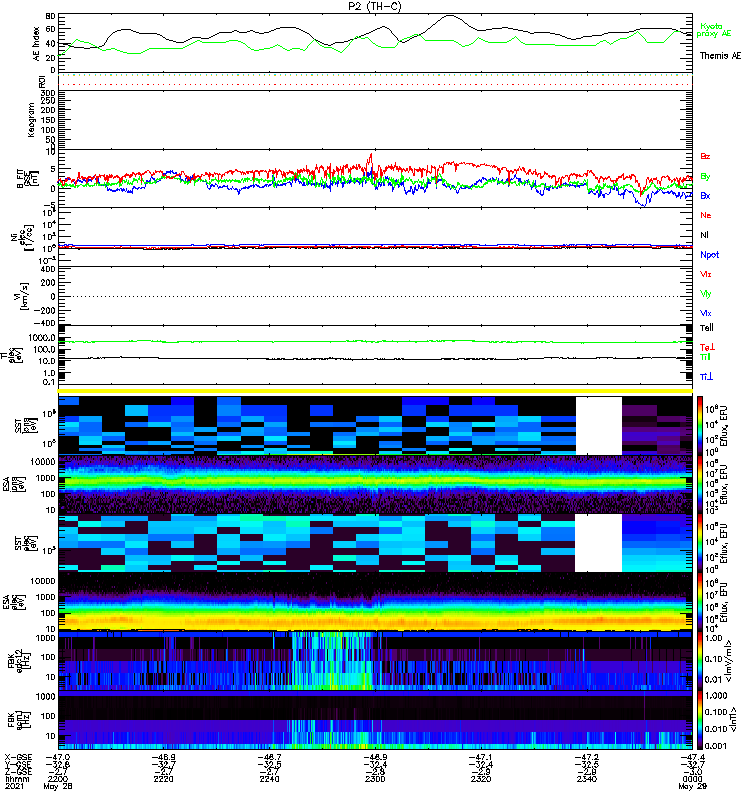Select the blue Npot legend entry
750x800 pixels.
[x=709, y=255]
